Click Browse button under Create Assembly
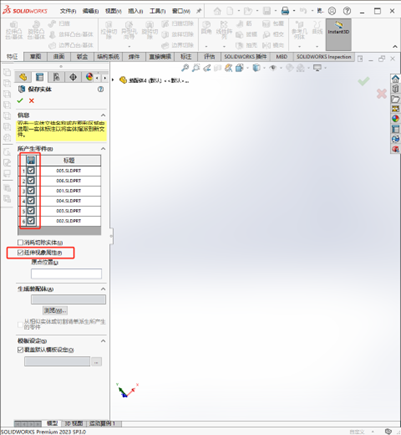Viewport: 401px width, 435px height. [55, 311]
